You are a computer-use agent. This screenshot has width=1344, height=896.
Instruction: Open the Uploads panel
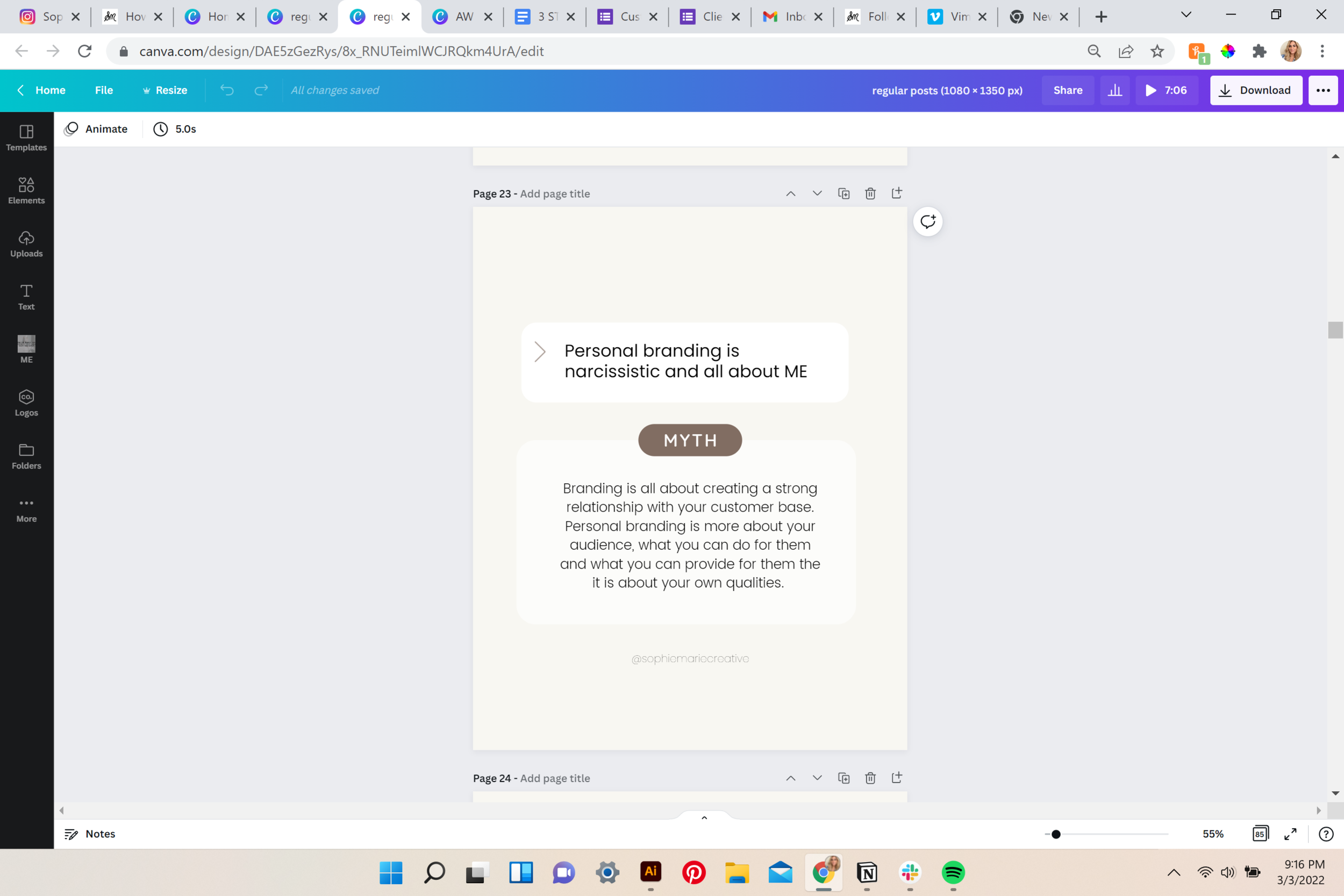[26, 243]
